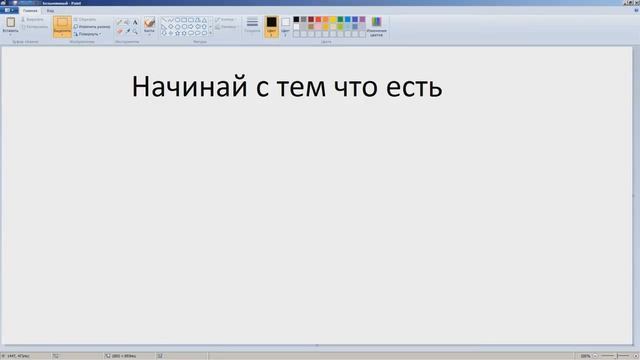The image size is (640, 360).
Task: Open the shape Fill (Заливка) dropdown
Action: click(227, 27)
